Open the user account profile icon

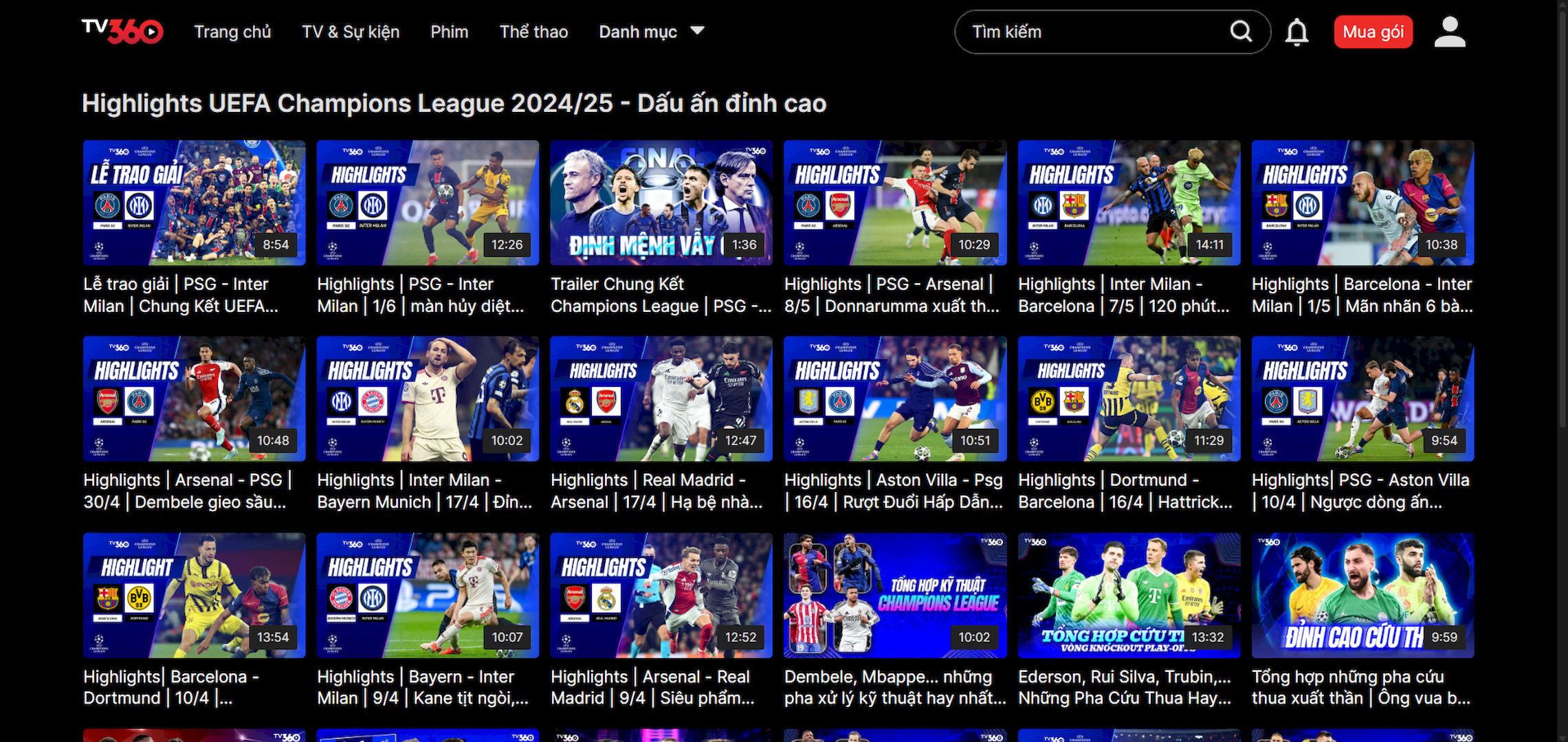tap(1450, 32)
